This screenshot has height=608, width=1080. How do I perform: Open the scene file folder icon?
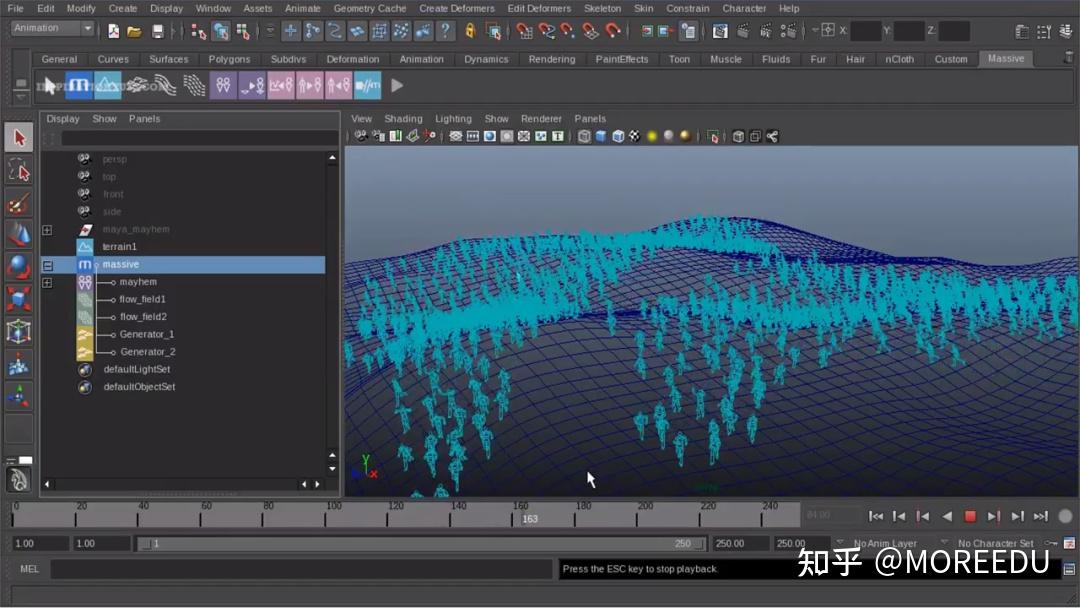click(x=134, y=31)
